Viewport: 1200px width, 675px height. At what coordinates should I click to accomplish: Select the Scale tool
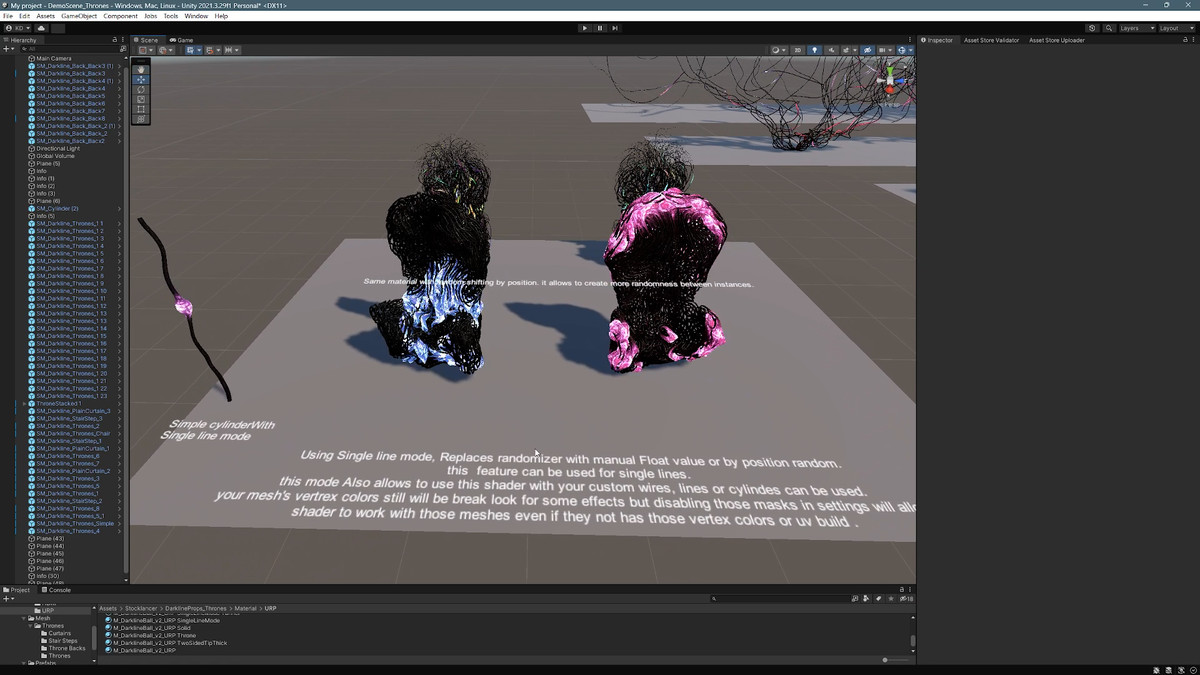click(x=141, y=100)
